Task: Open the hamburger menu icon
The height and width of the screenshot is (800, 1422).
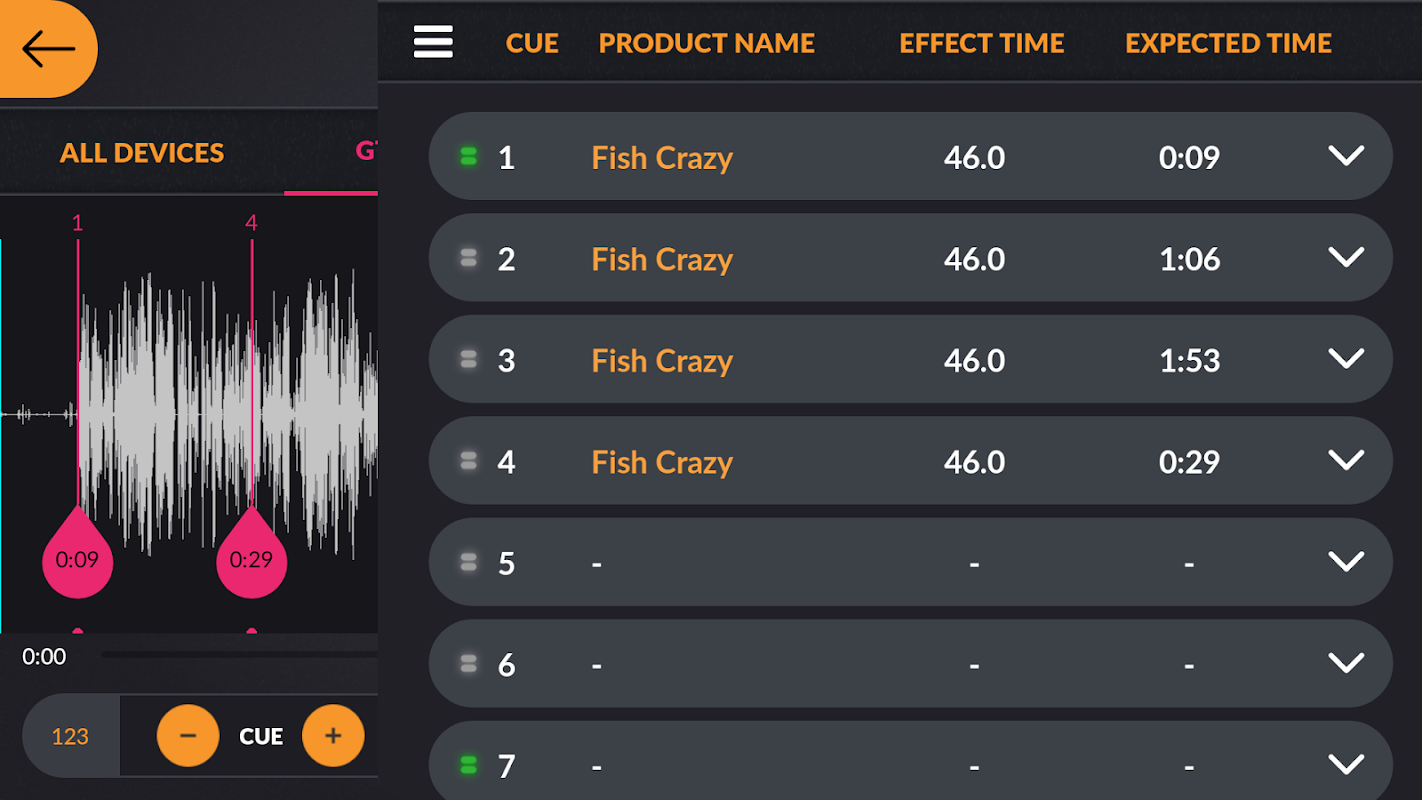Action: pyautogui.click(x=433, y=42)
